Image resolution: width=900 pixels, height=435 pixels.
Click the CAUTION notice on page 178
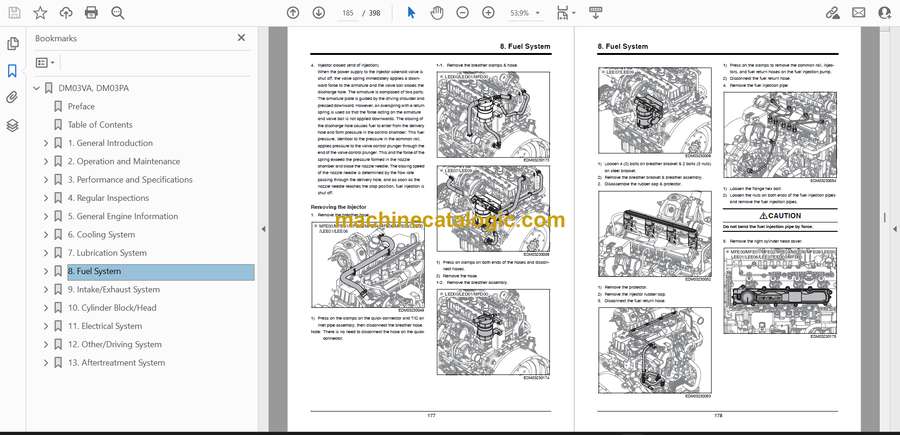[x=780, y=216]
